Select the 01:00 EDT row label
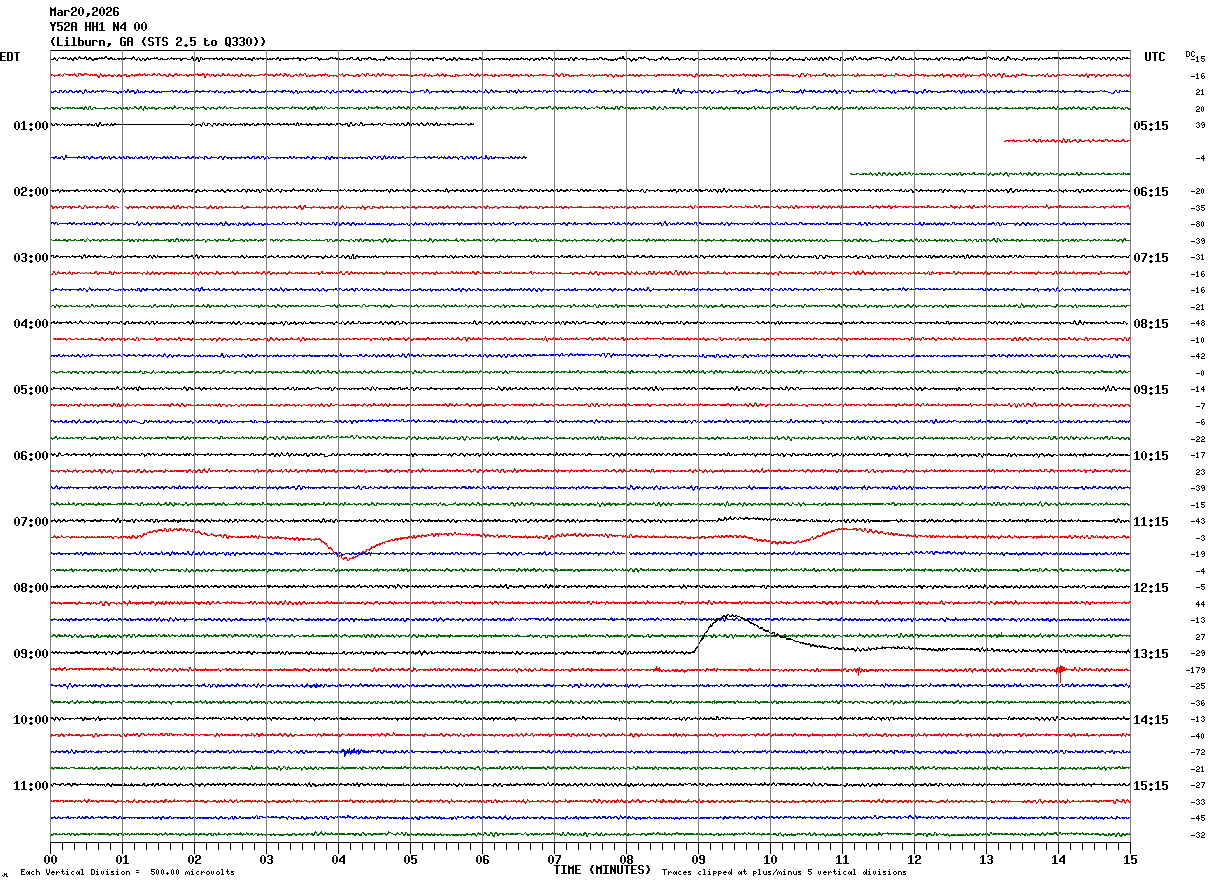This screenshot has width=1210, height=886. point(31,126)
